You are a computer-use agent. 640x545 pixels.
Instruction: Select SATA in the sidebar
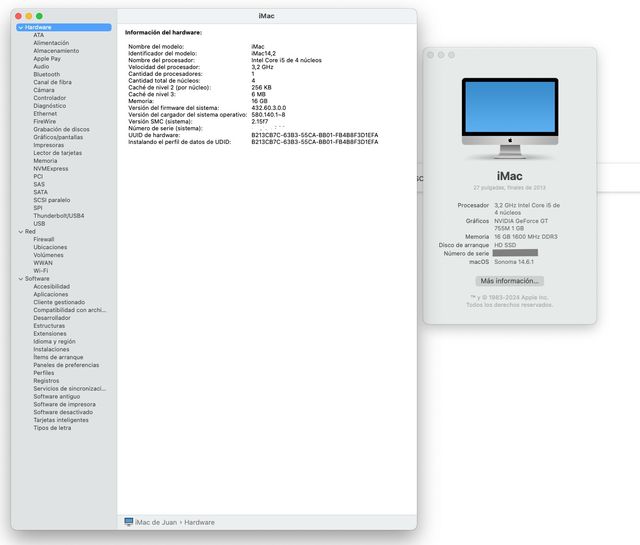point(40,192)
